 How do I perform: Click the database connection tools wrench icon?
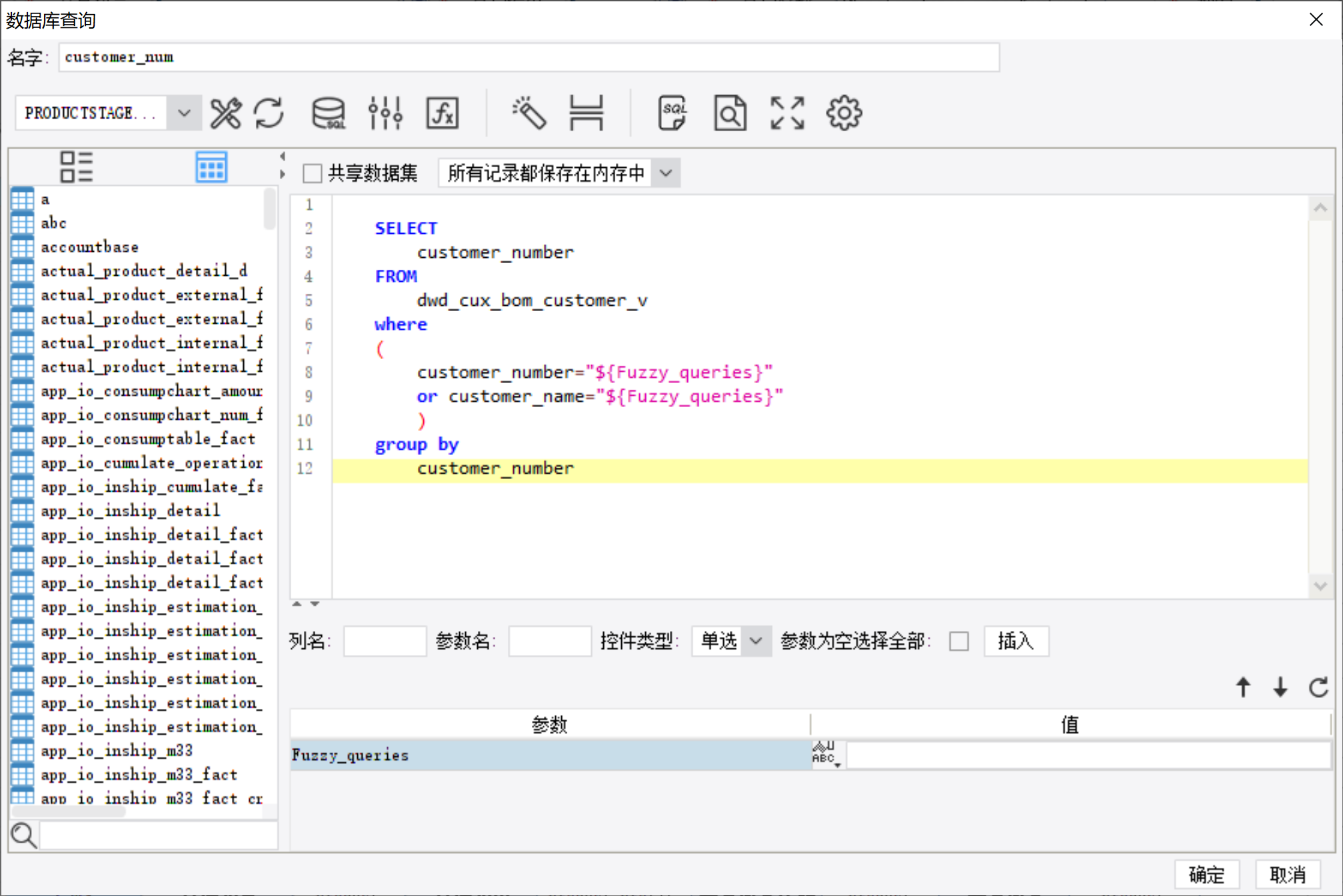225,113
